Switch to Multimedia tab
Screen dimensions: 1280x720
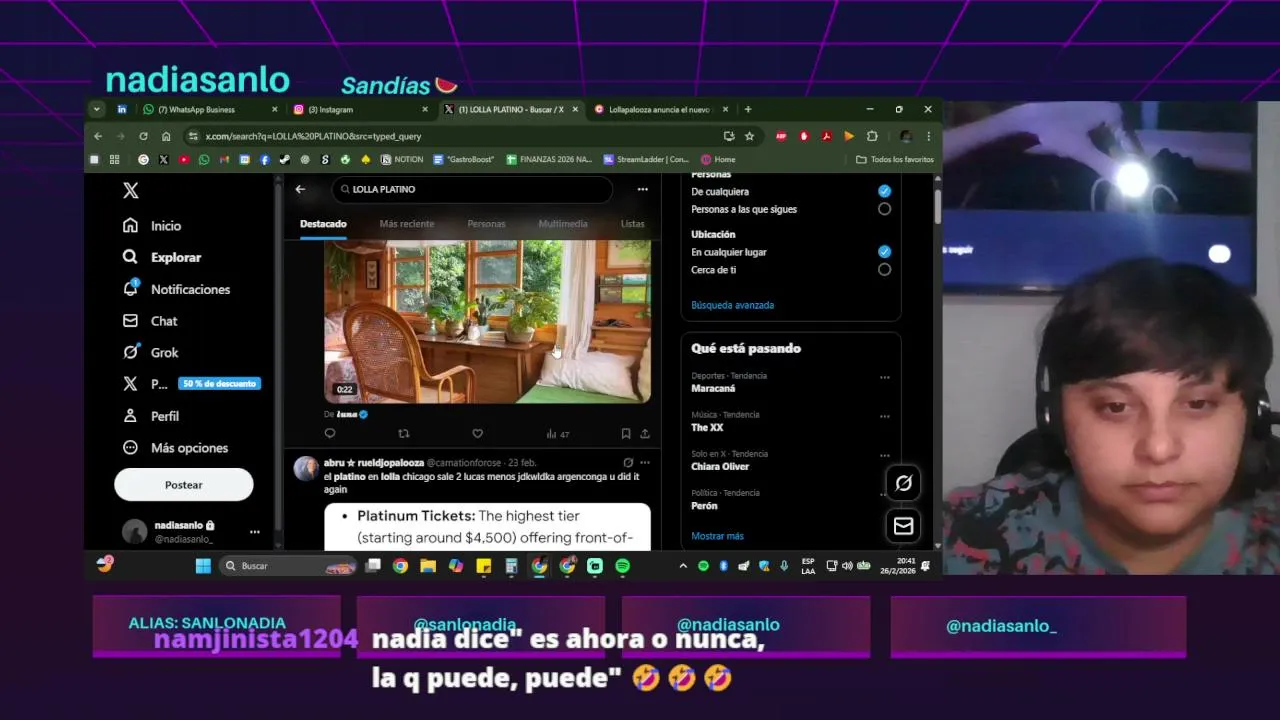click(563, 224)
